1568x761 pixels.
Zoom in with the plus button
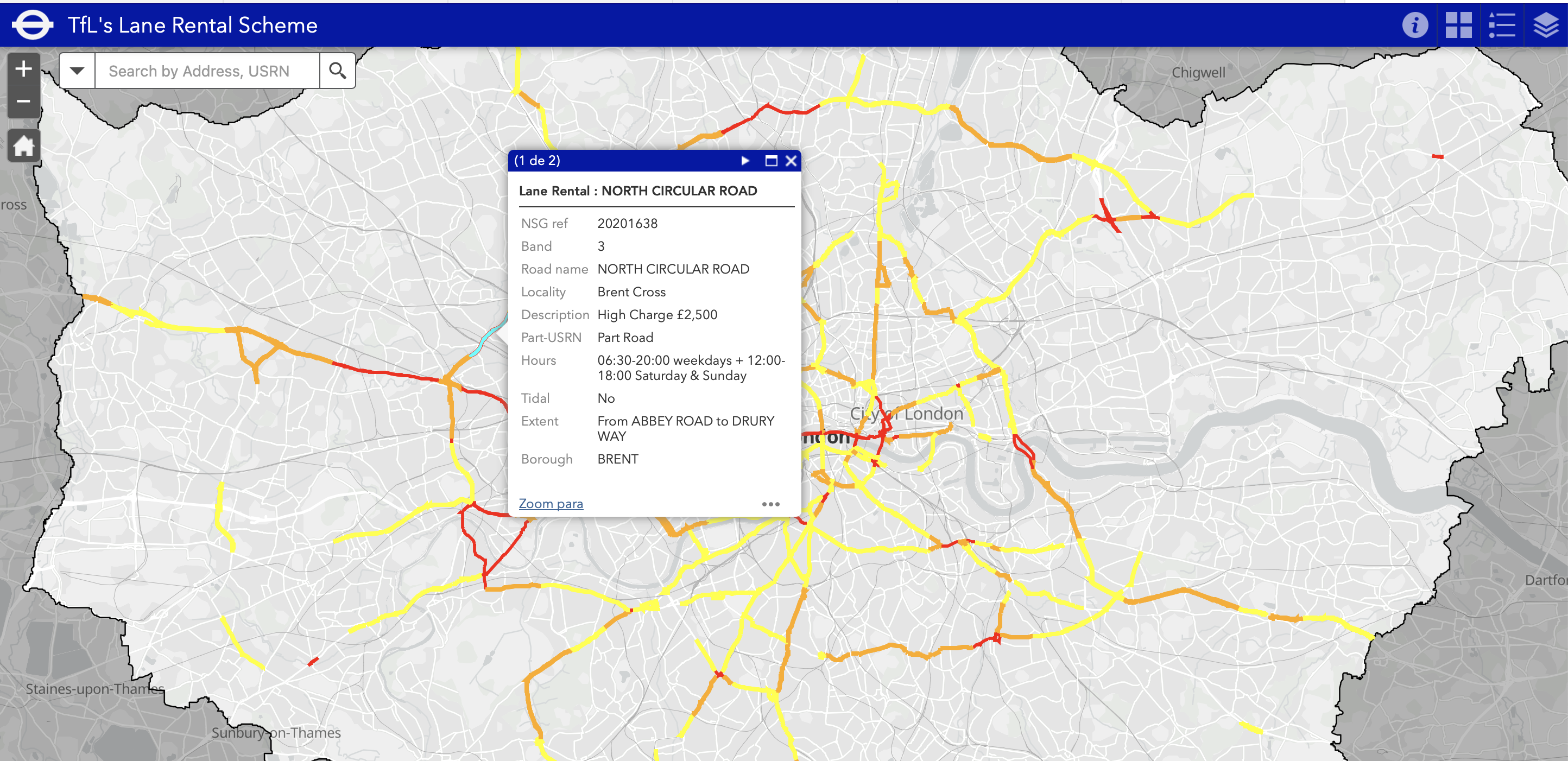pos(24,69)
